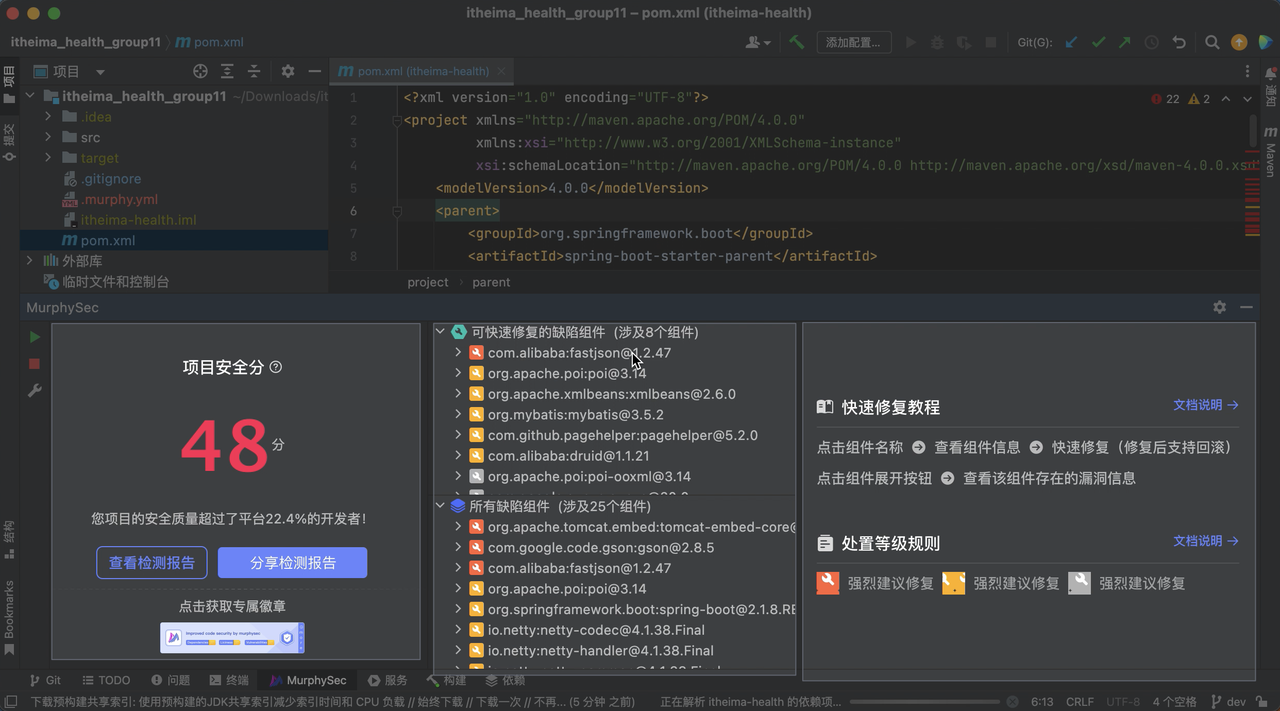
Task: Click the Git rollback undo icon
Action: 1179,42
